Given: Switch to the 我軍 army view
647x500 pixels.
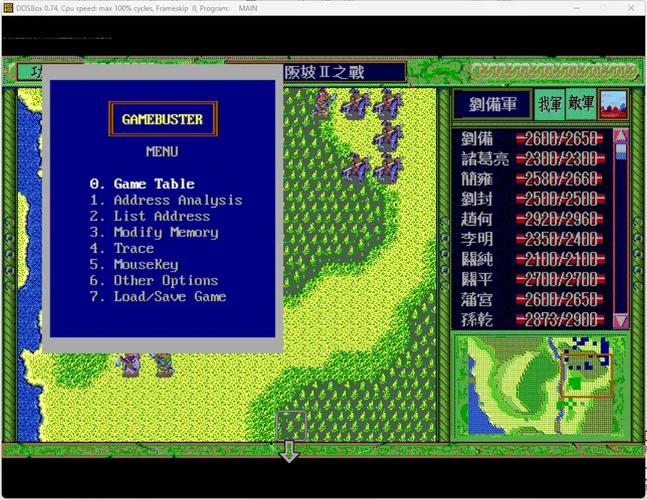Looking at the screenshot, I should 549,103.
